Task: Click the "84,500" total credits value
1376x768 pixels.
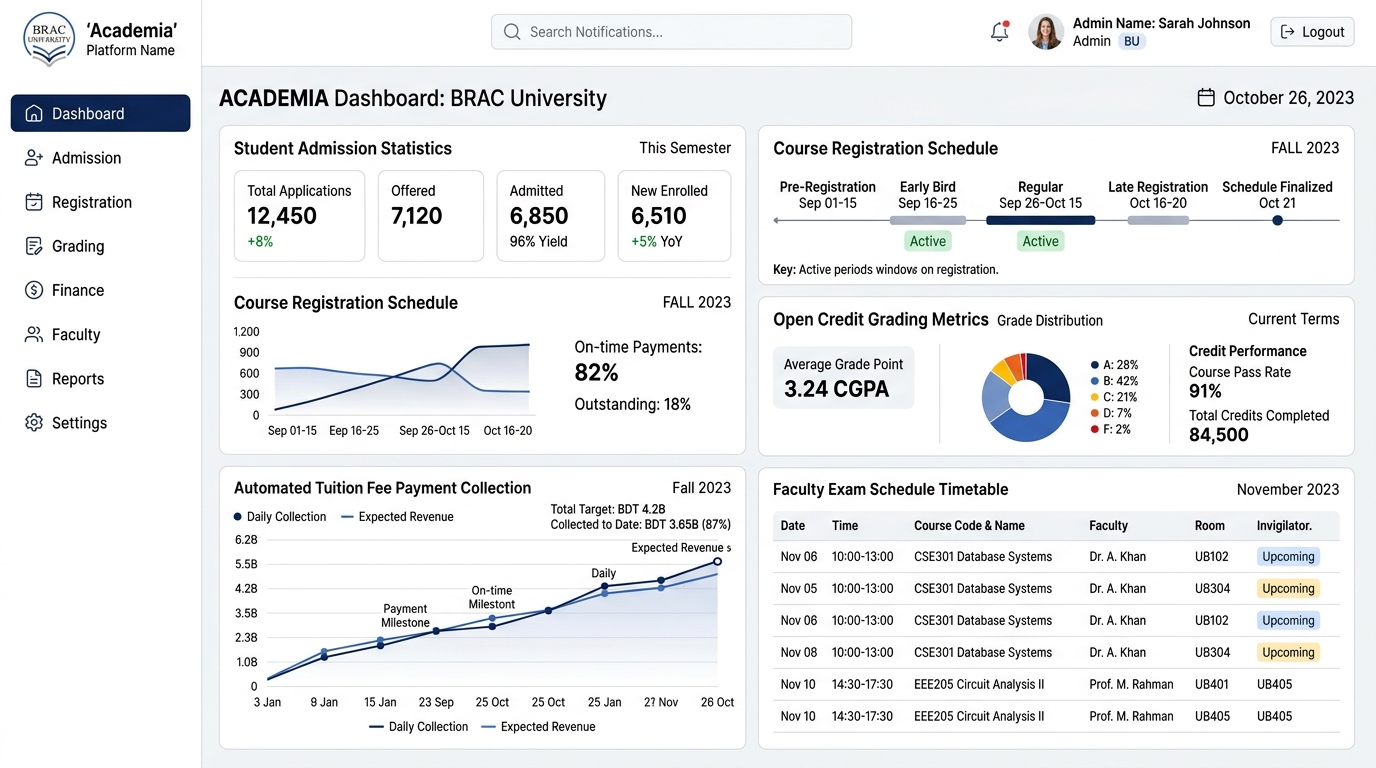Action: (1219, 435)
